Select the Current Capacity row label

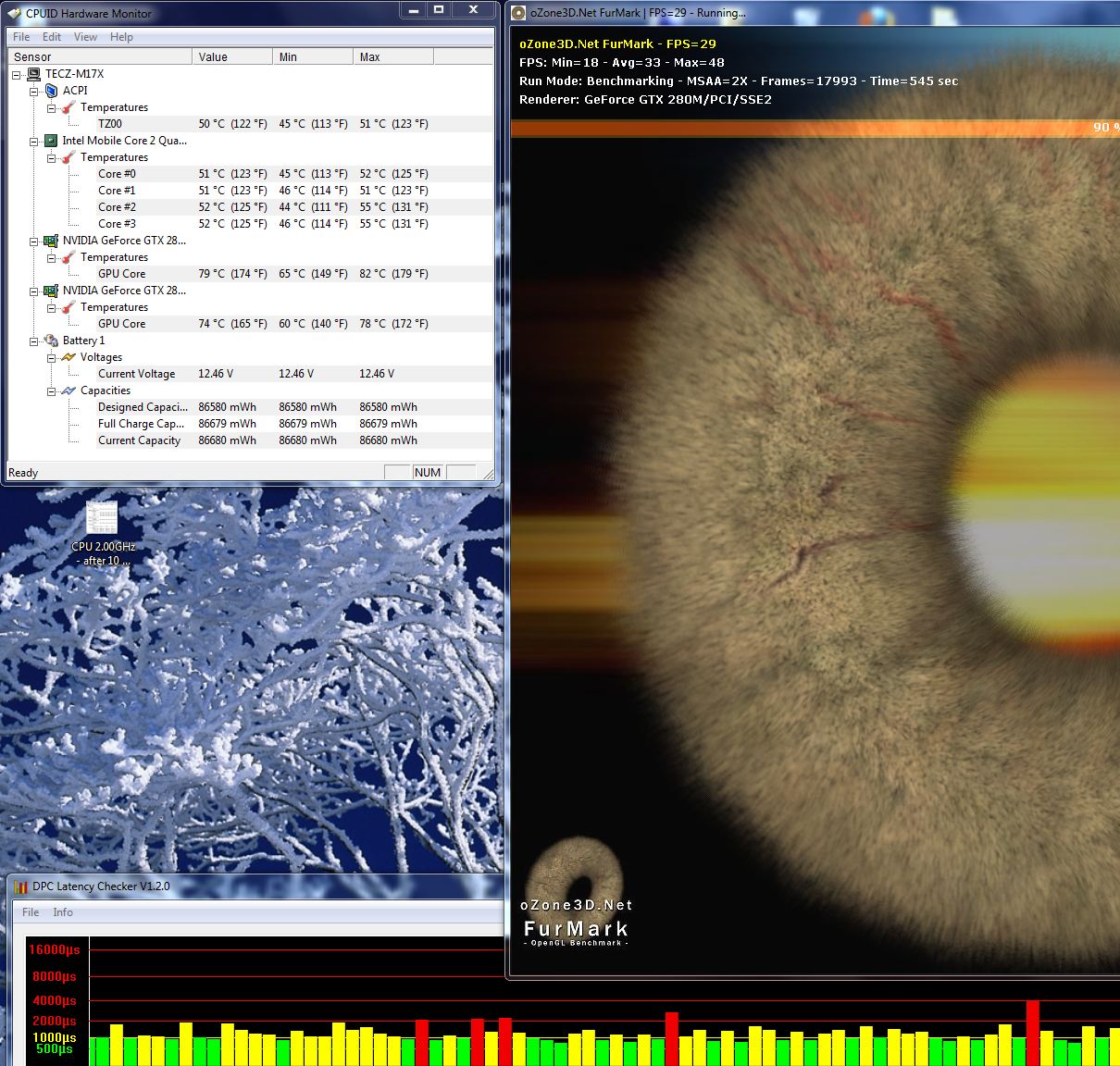(x=139, y=440)
